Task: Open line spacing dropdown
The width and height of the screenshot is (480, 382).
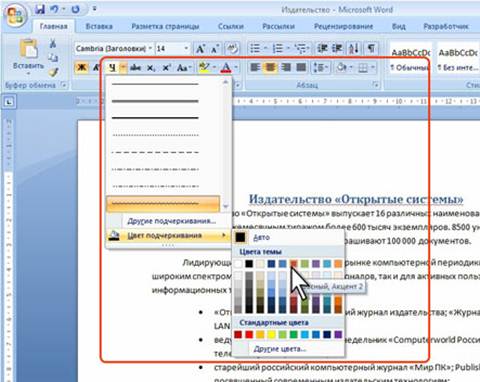Action: pyautogui.click(x=320, y=68)
